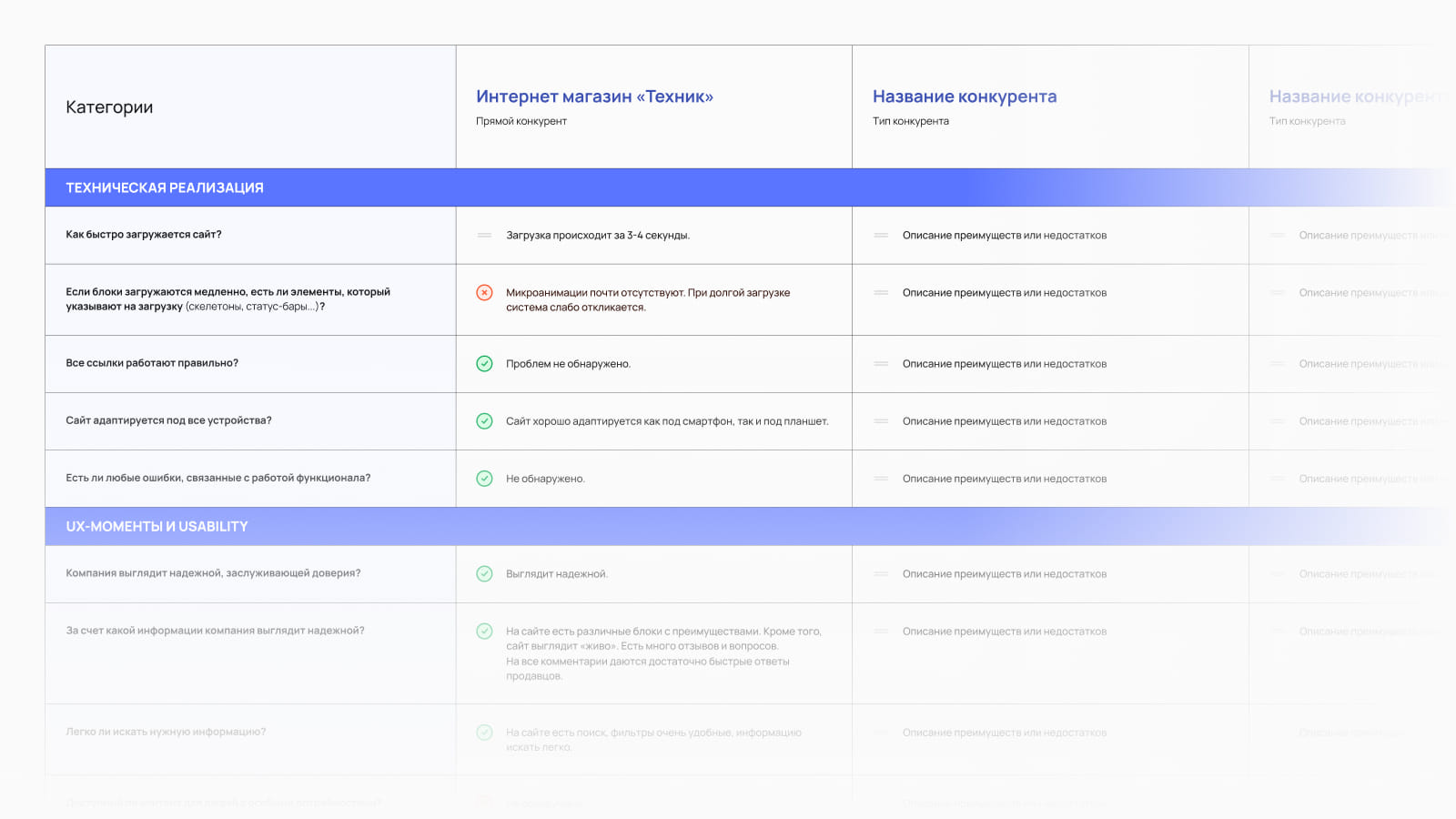Open the 'Интернет магазин «Техник»' heading
The width and height of the screenshot is (1456, 819).
(x=594, y=96)
